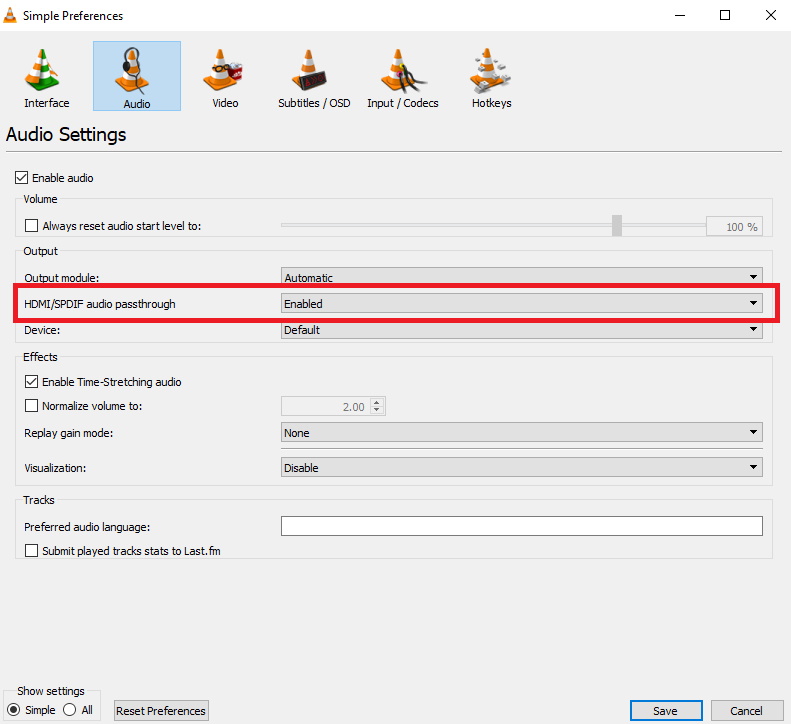Click the VLC cone icon in title bar

coord(13,16)
